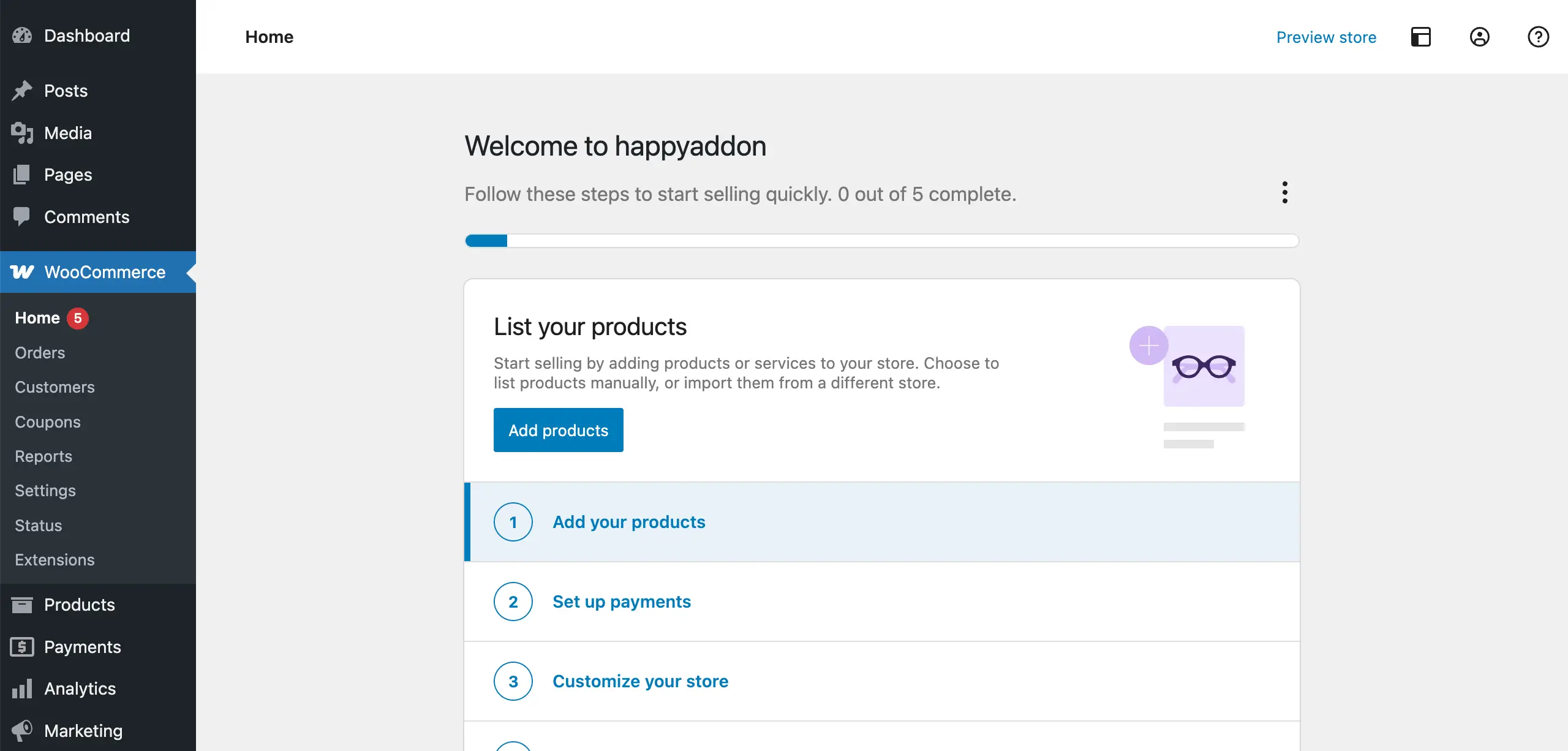Viewport: 1568px width, 751px height.
Task: Open Posts menu item
Action: click(98, 91)
